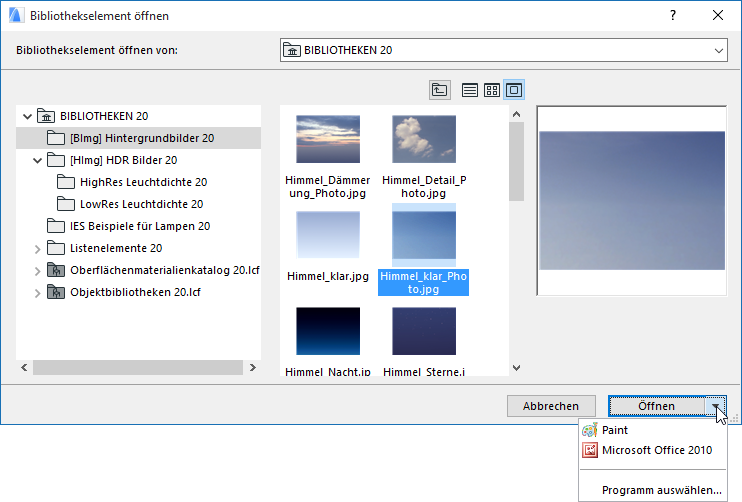Expand the Listenelemente 20 tree node
The image size is (742, 502).
tap(37, 249)
